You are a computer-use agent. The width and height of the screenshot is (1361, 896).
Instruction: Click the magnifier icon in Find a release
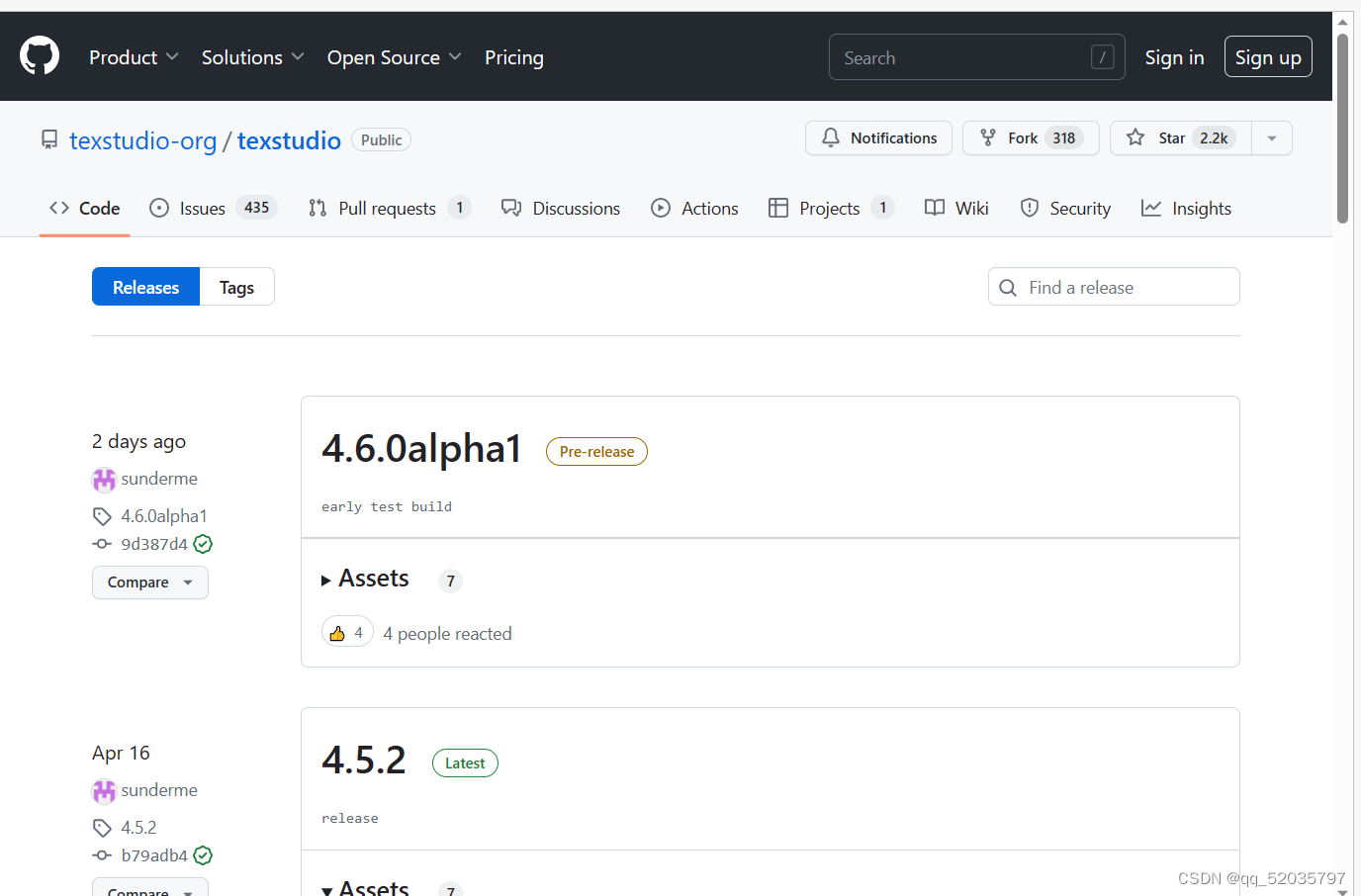click(x=1008, y=288)
